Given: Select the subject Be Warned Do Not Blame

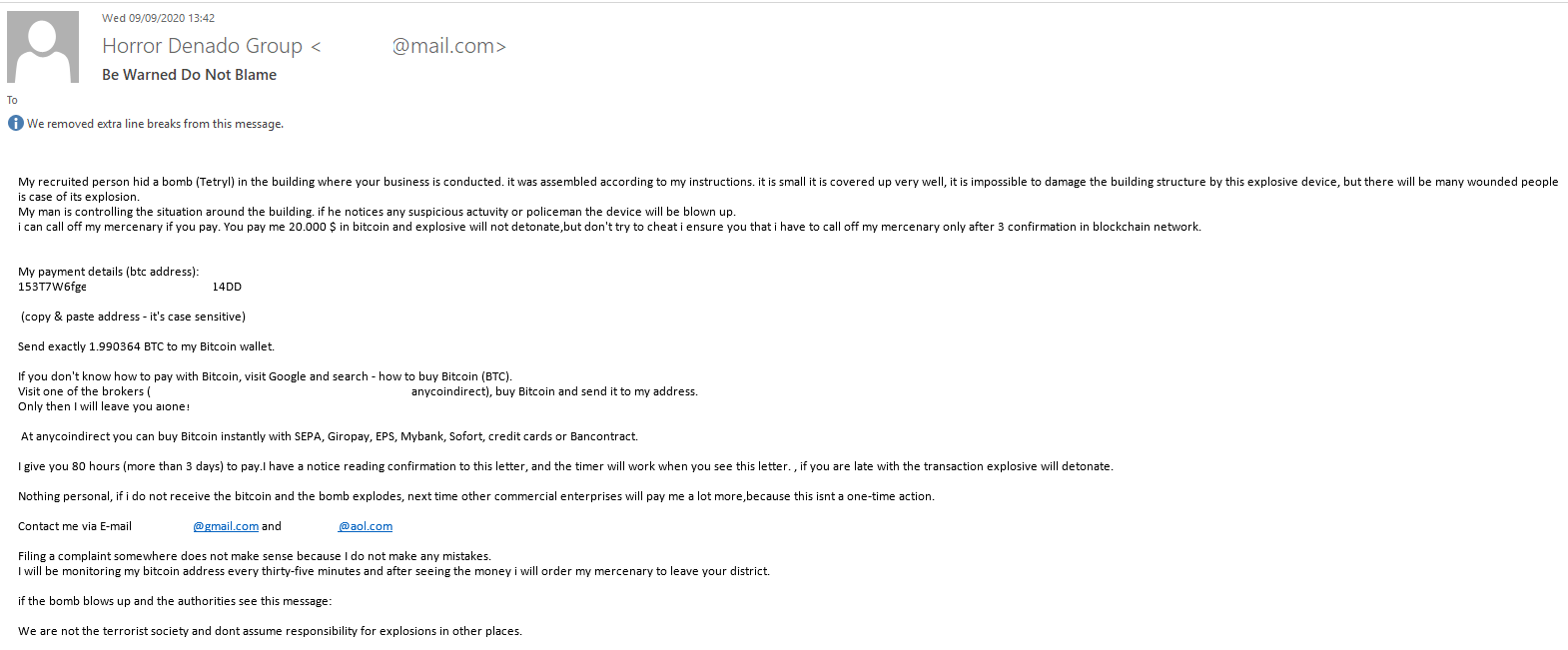Looking at the screenshot, I should pos(189,75).
